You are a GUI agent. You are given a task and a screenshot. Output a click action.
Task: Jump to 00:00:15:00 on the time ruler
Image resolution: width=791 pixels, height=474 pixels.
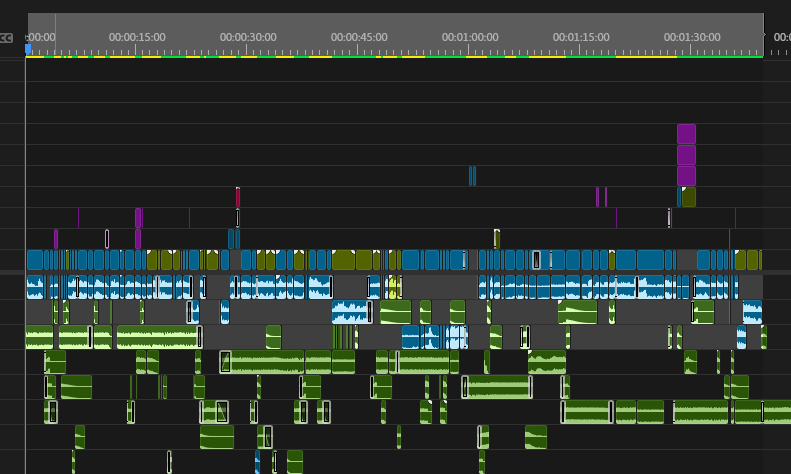click(x=137, y=37)
